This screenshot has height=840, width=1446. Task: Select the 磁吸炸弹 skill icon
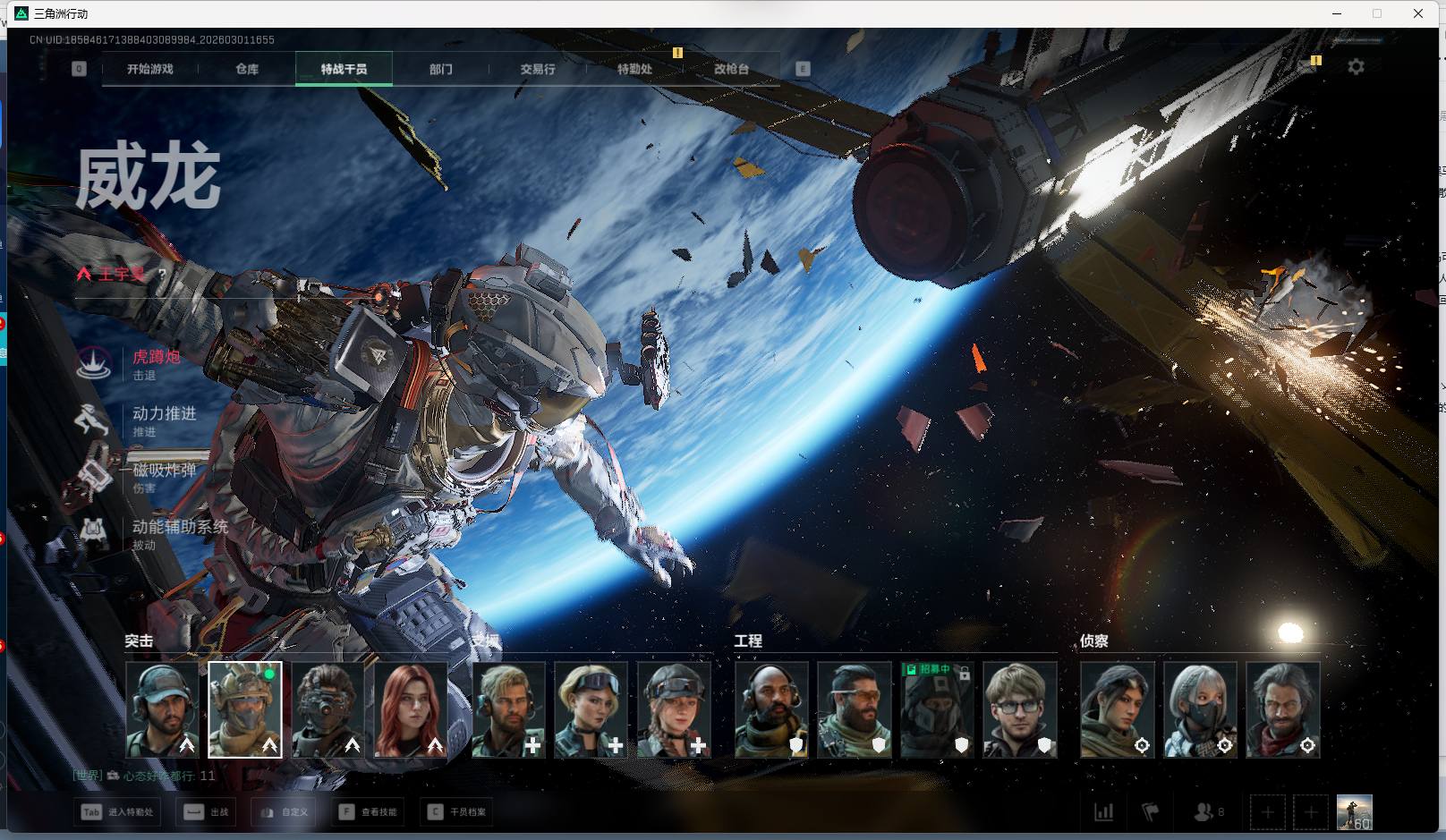coord(93,476)
